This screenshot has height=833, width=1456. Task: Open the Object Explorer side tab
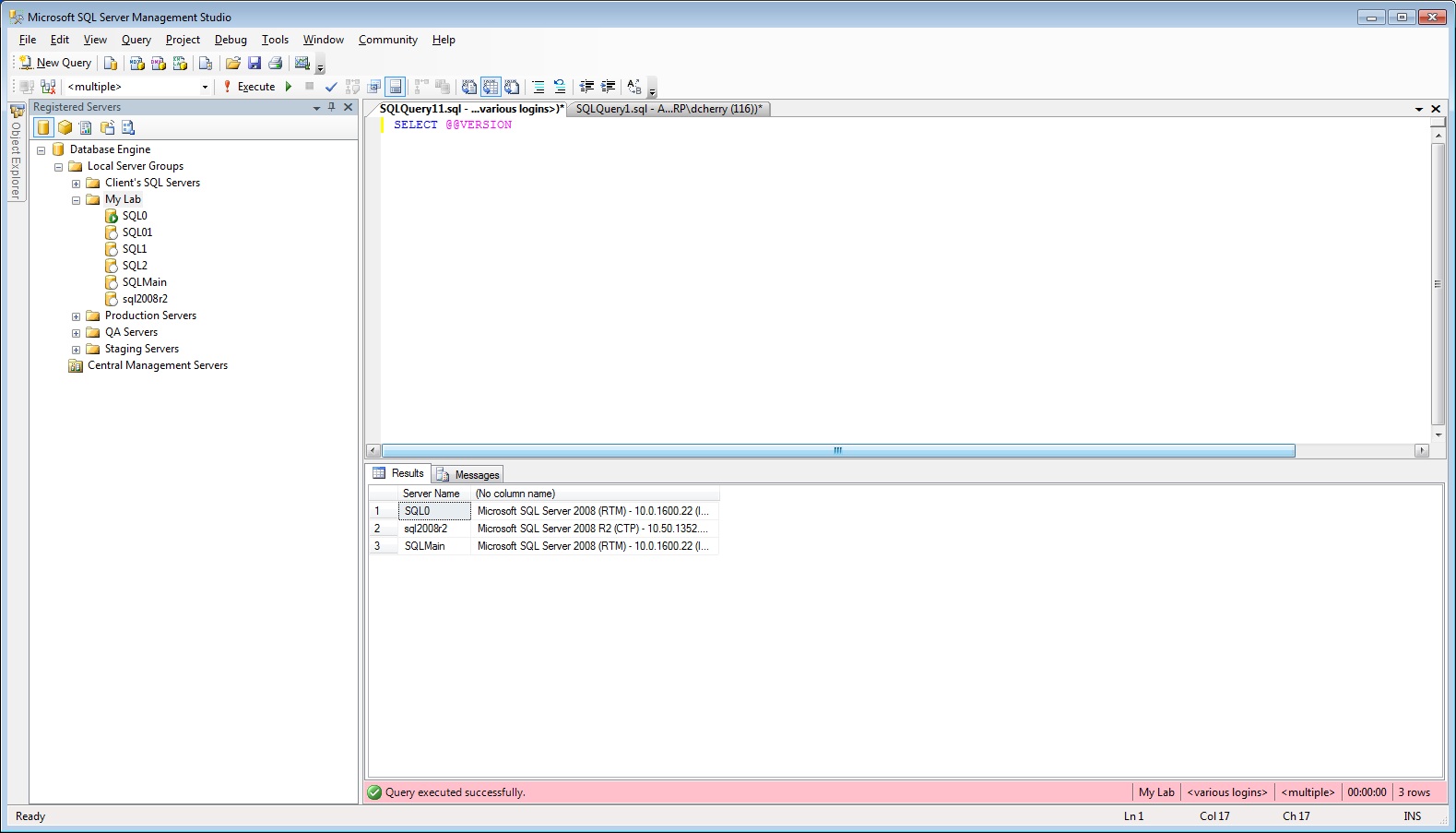pos(17,151)
